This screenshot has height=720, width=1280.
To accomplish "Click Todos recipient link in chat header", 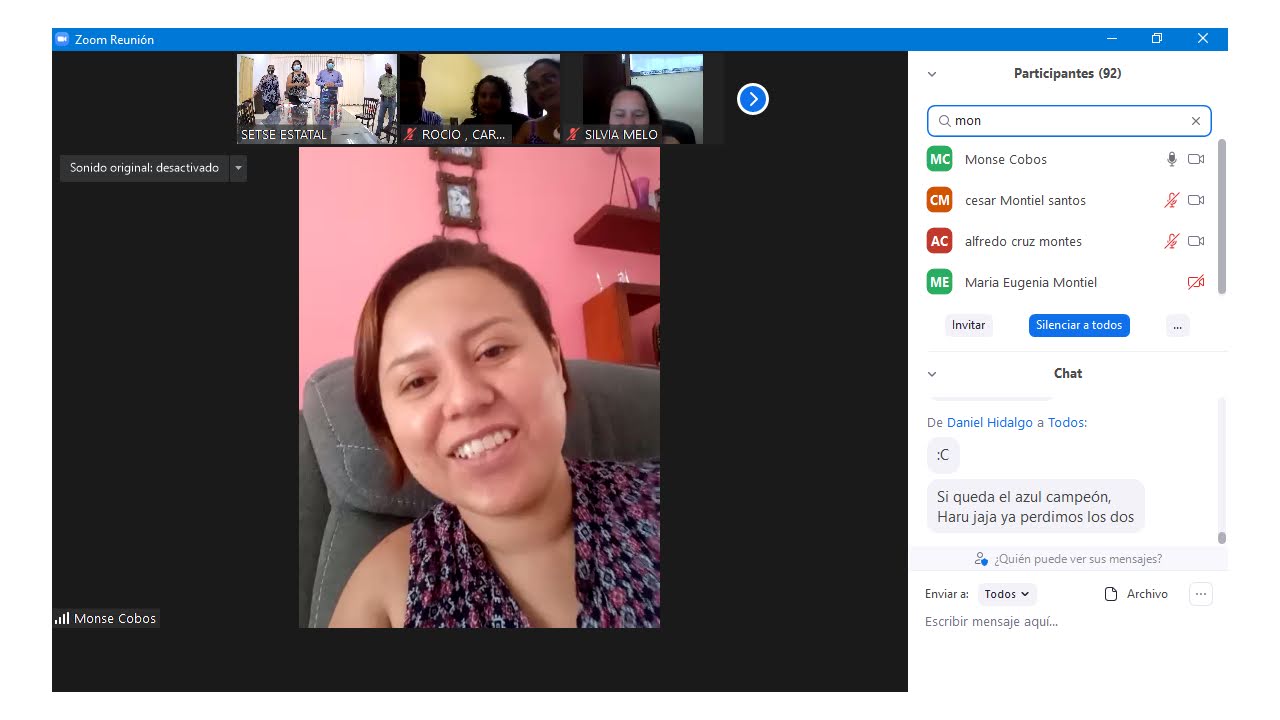I will [x=1066, y=423].
